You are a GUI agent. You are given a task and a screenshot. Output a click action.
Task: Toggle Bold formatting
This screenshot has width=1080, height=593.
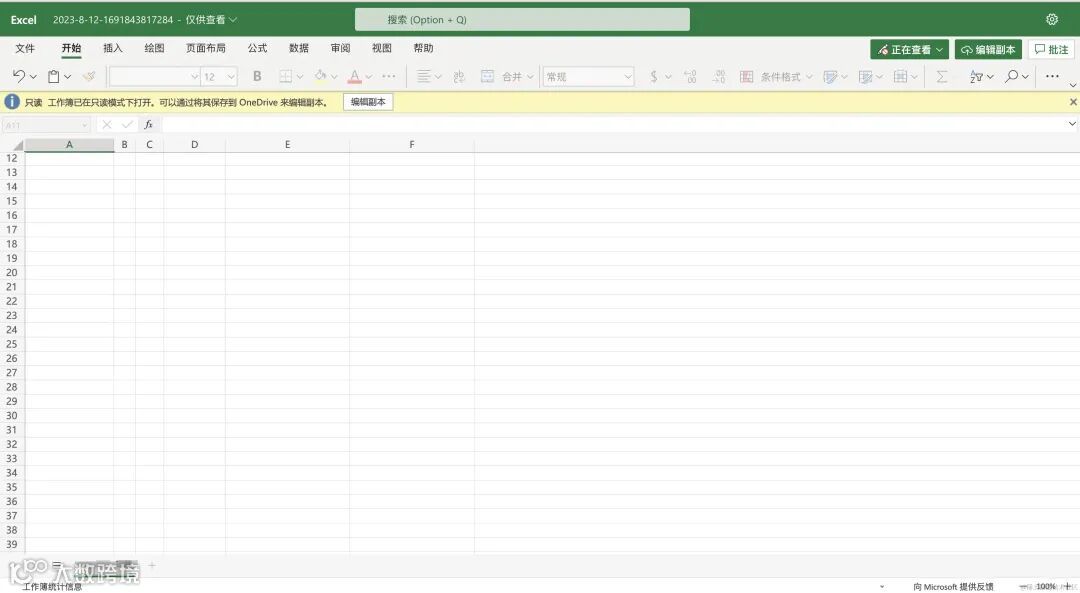pos(257,76)
